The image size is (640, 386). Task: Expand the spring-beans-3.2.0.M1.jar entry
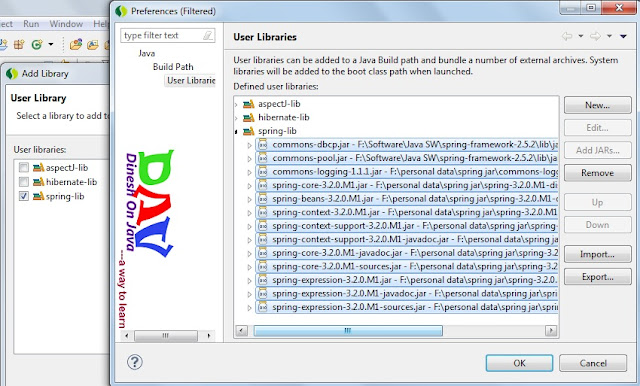(249, 199)
